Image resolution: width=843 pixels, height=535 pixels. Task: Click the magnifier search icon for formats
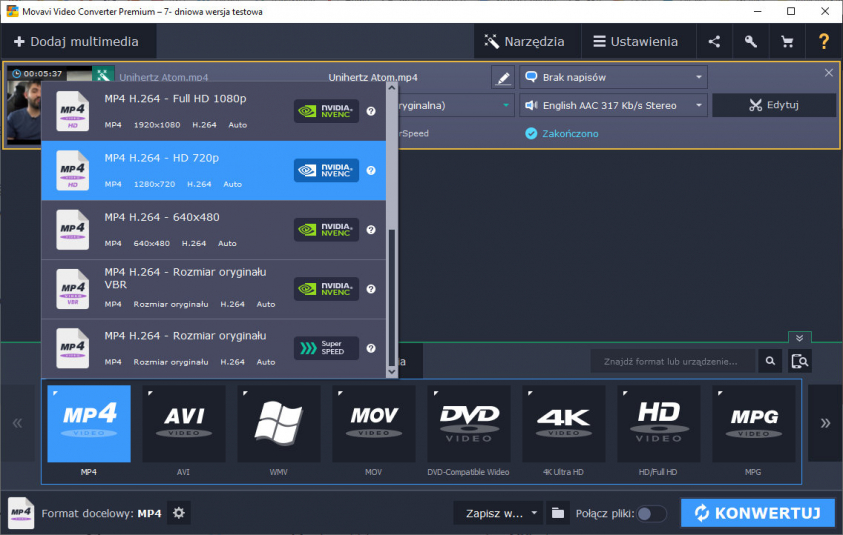(770, 361)
